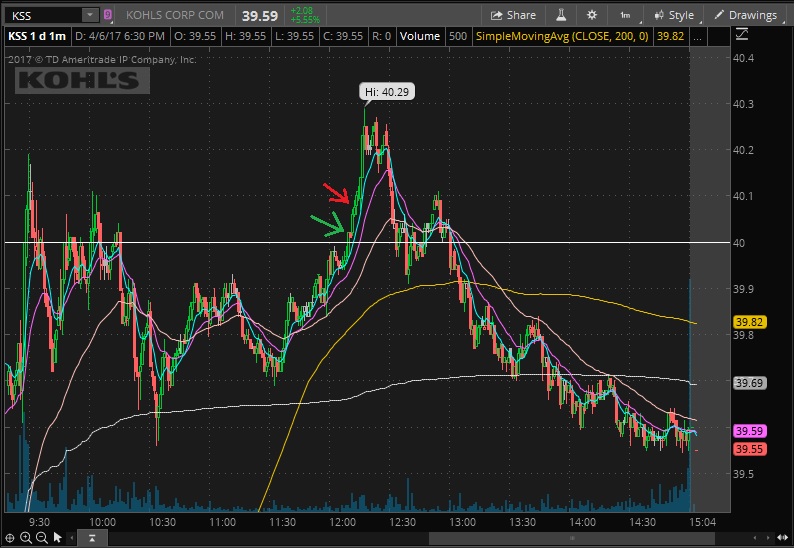Click the 40.4 price axis label

tap(743, 58)
